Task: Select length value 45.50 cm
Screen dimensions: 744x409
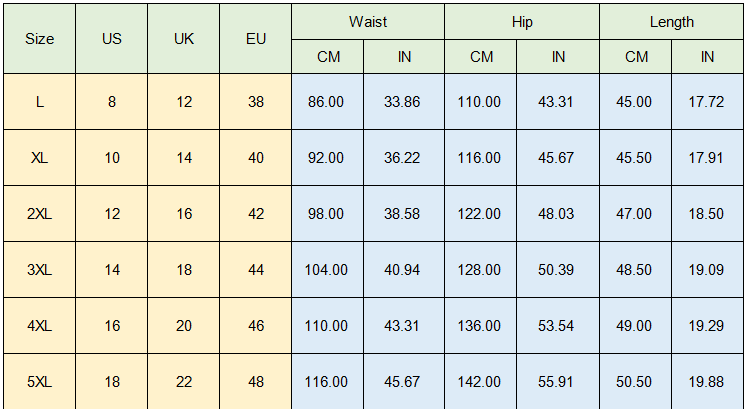Action: pyautogui.click(x=636, y=158)
